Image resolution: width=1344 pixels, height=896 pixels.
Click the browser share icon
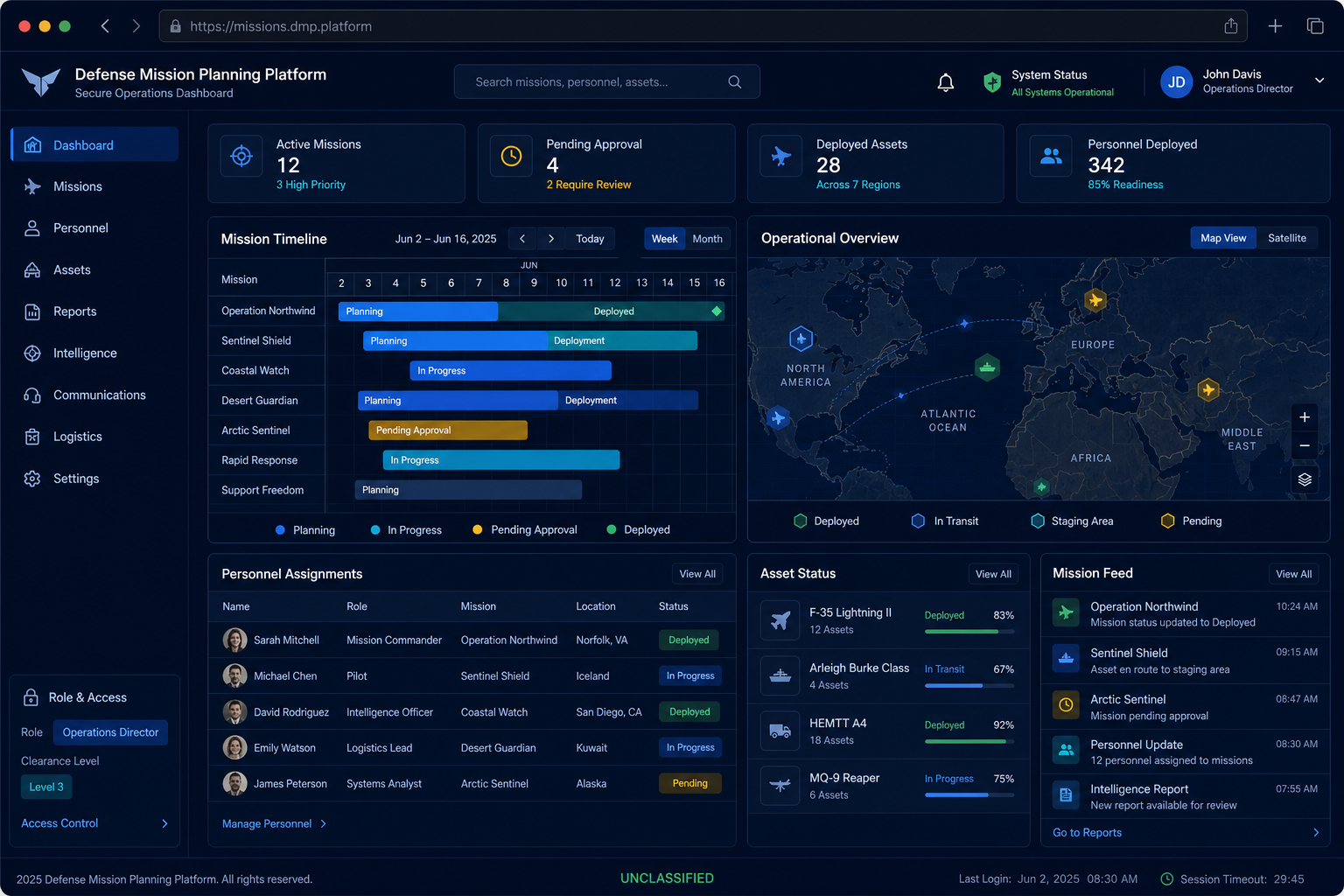(1231, 26)
